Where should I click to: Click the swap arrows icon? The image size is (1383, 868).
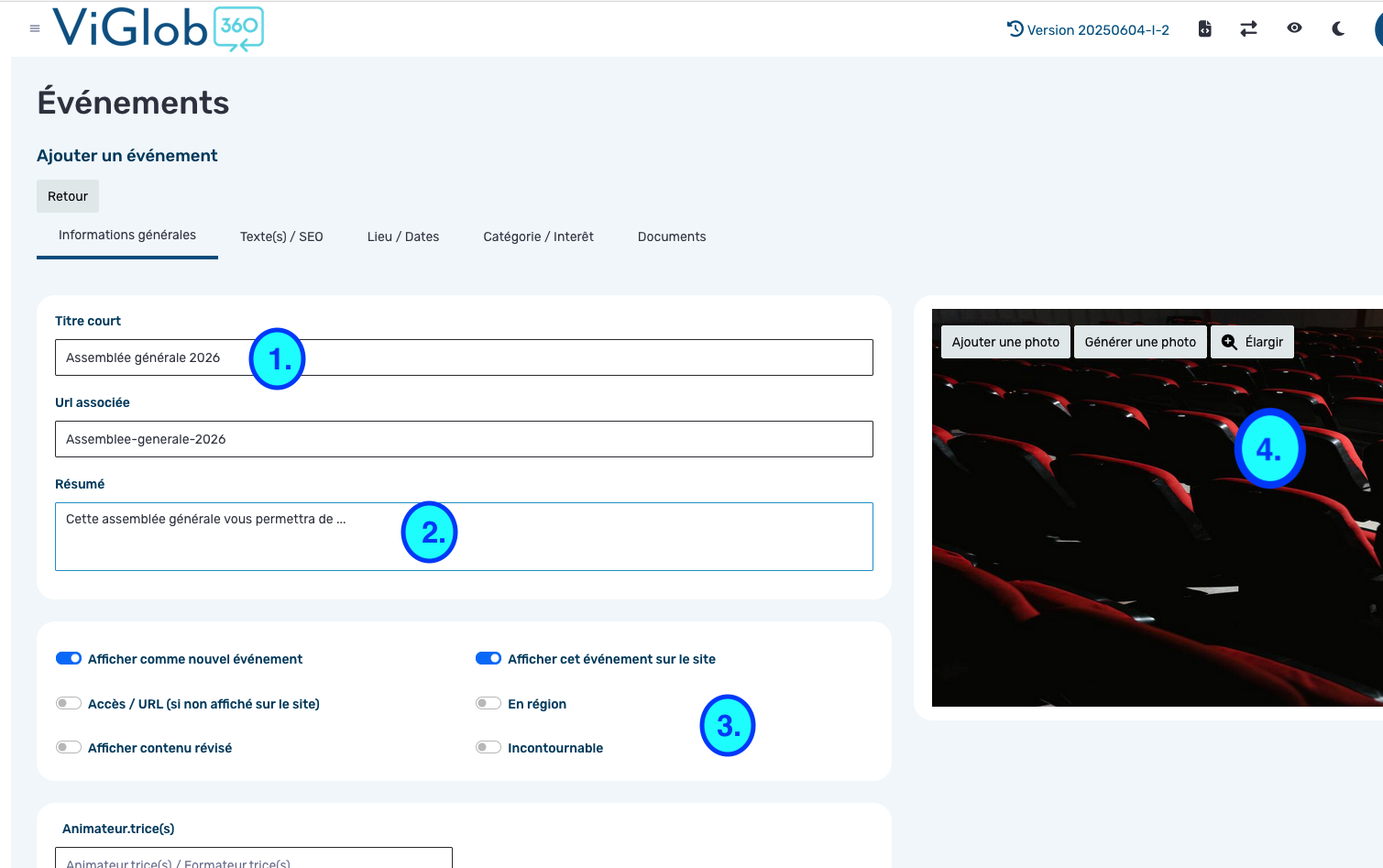click(1249, 29)
